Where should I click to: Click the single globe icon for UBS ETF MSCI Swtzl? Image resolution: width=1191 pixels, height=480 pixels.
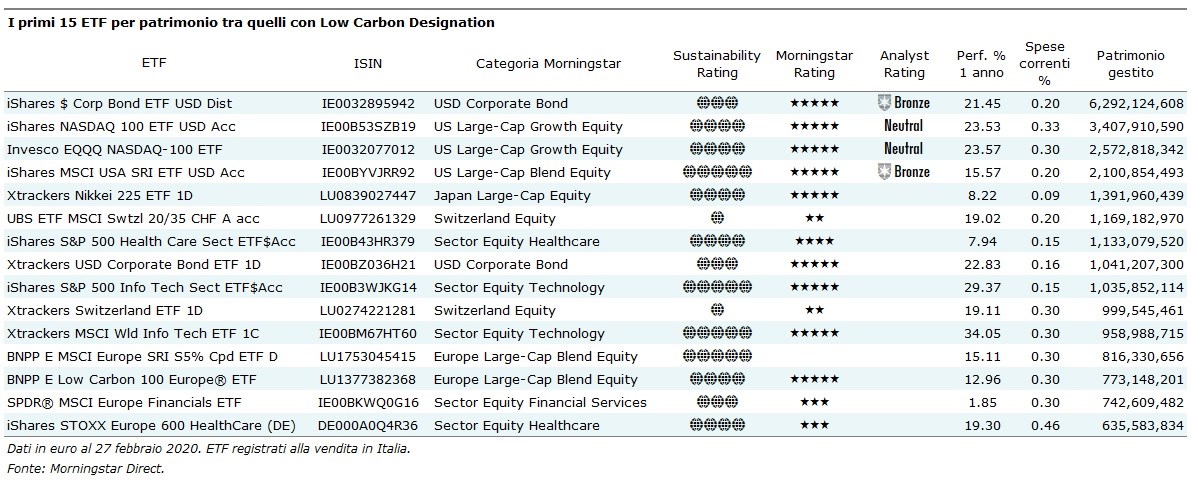tap(716, 218)
